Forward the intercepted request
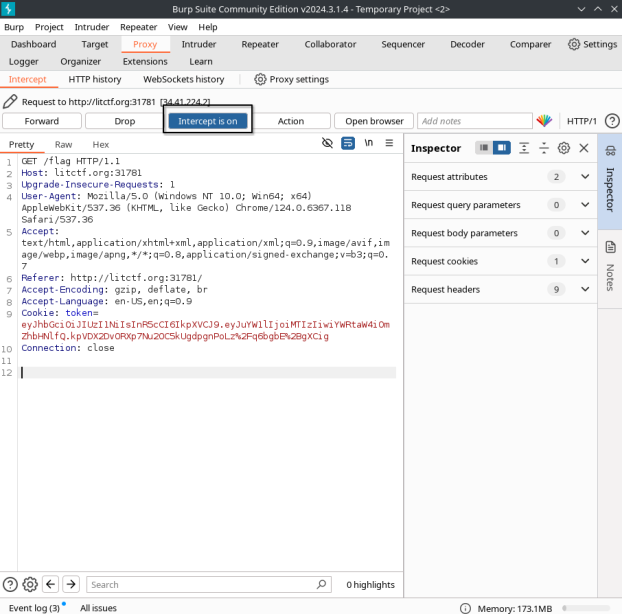The height and width of the screenshot is (614, 622). [42, 121]
